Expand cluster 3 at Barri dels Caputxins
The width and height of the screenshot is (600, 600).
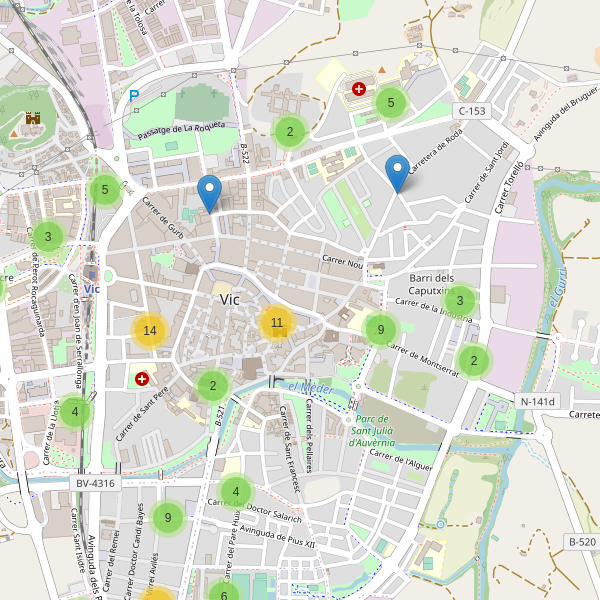tap(460, 301)
